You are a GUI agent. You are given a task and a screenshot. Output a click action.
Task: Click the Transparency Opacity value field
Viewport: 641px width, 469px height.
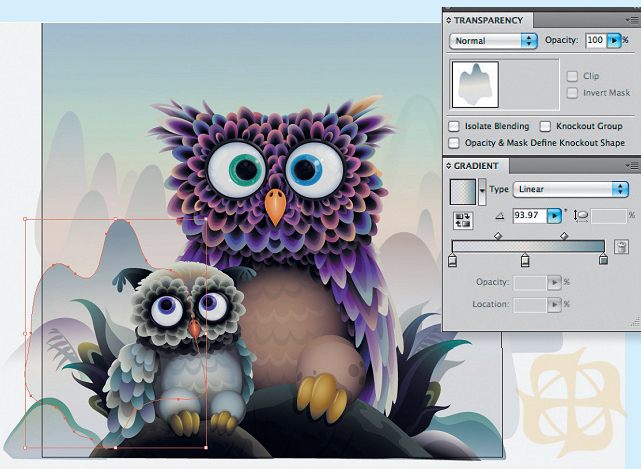(596, 40)
